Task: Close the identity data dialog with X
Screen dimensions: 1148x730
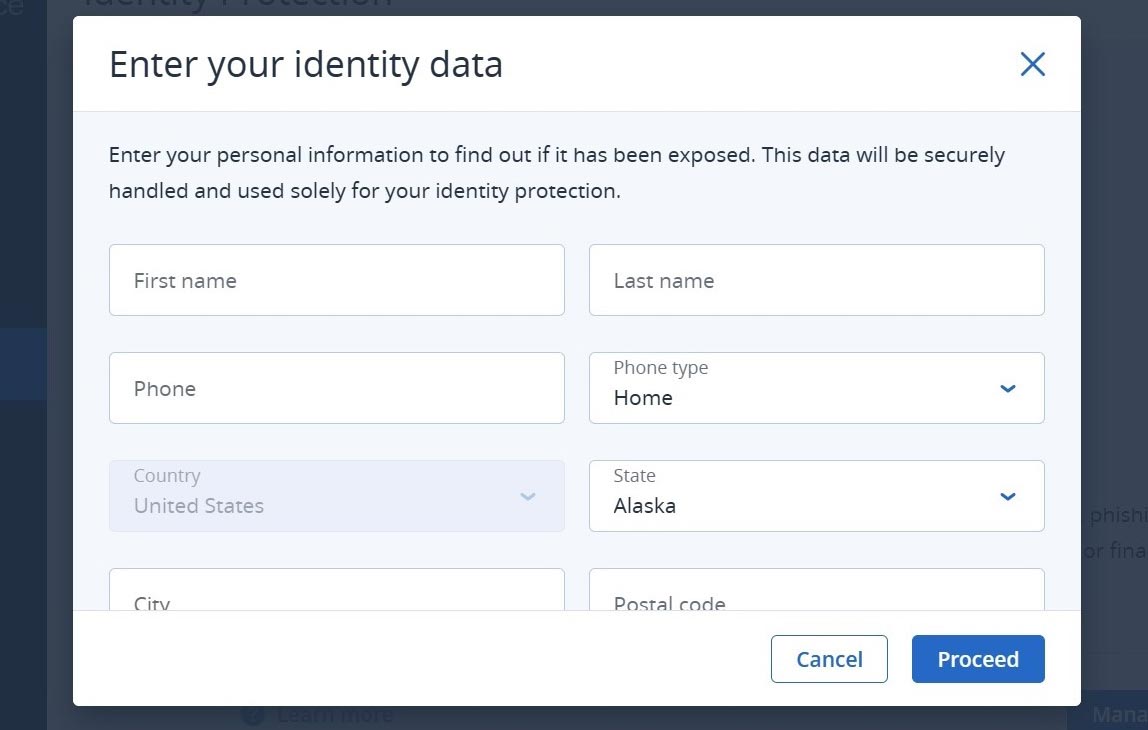Action: [x=1032, y=65]
